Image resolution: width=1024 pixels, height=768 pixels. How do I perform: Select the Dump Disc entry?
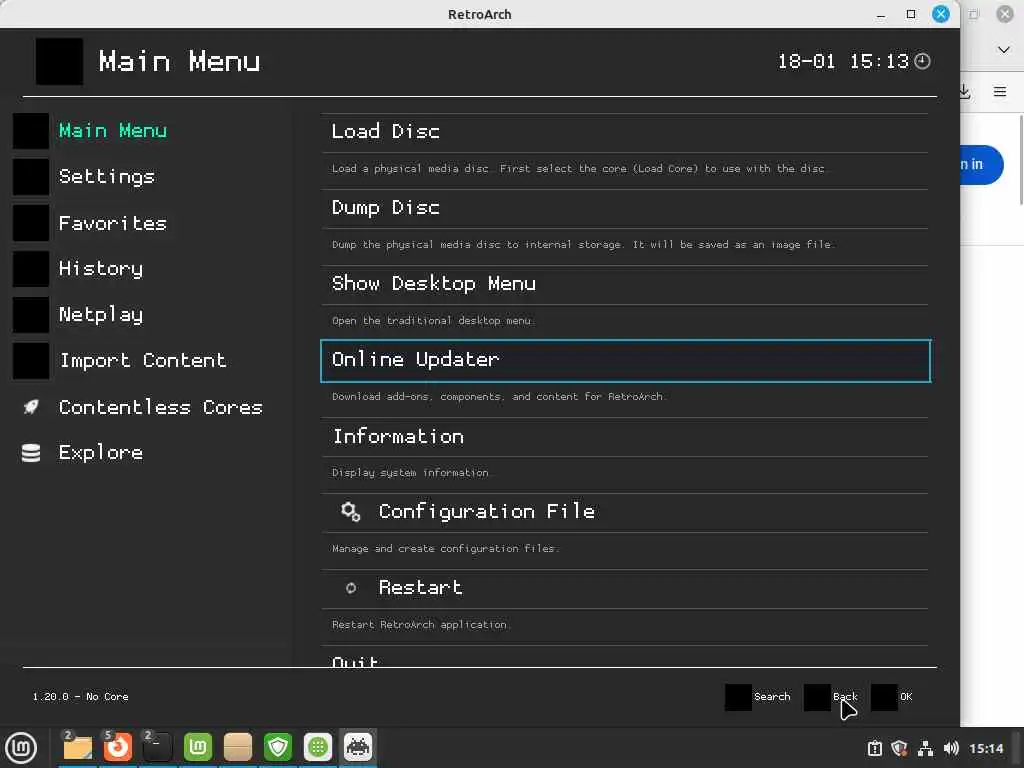point(625,209)
